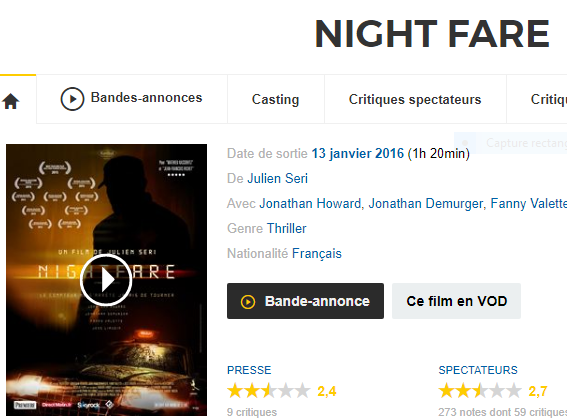Click the press star rating
Viewport: 567px width, 420px height.
(x=268, y=391)
